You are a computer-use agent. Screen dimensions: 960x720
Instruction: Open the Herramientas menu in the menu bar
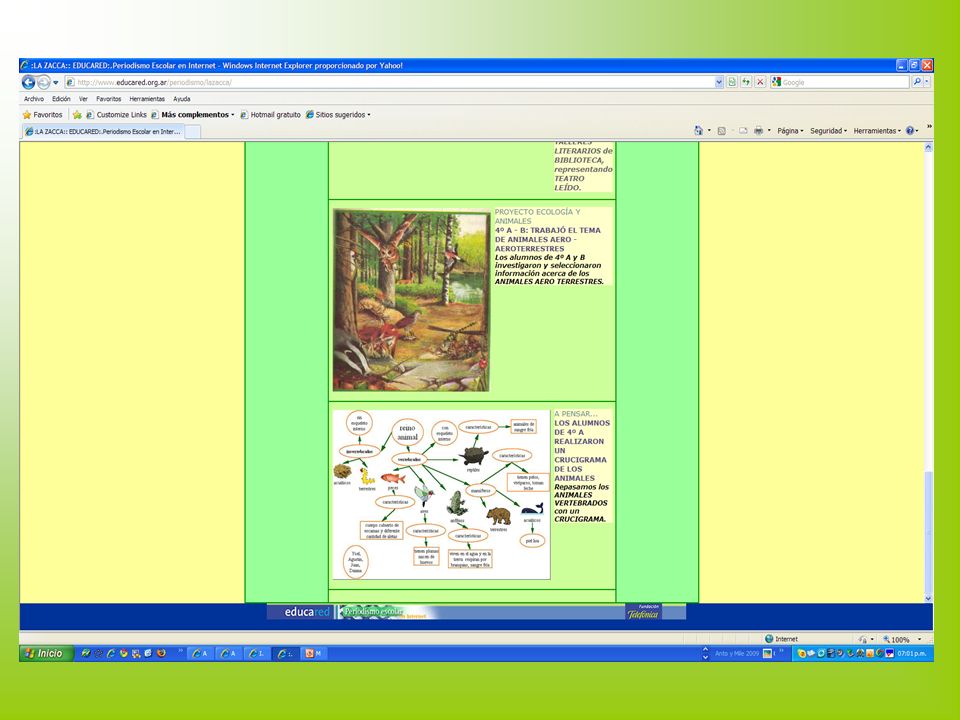(147, 99)
